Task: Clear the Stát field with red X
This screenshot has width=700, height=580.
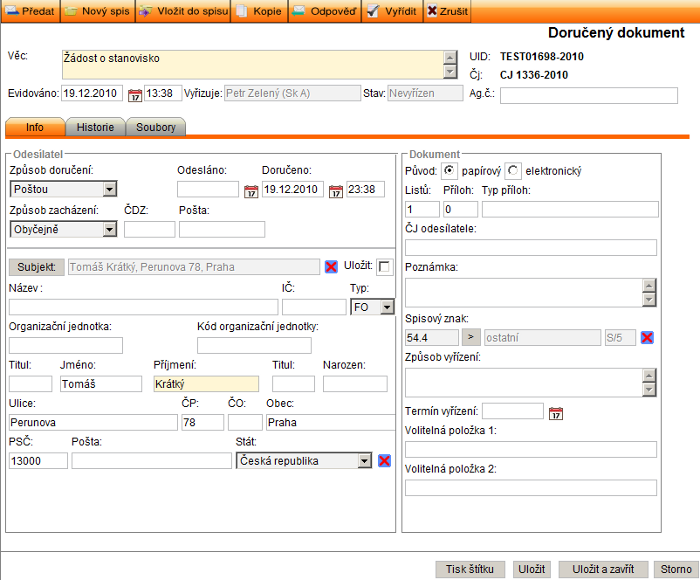Action: 384,460
